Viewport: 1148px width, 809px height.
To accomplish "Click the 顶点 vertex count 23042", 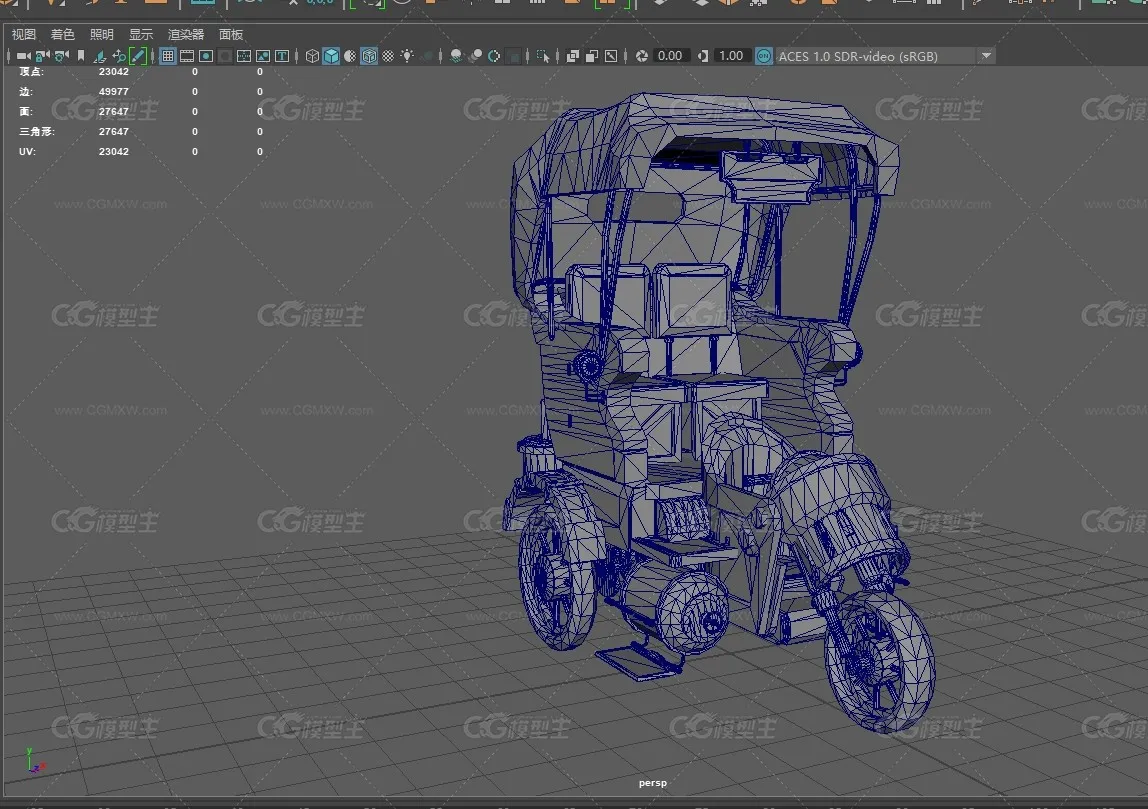I will (x=113, y=72).
